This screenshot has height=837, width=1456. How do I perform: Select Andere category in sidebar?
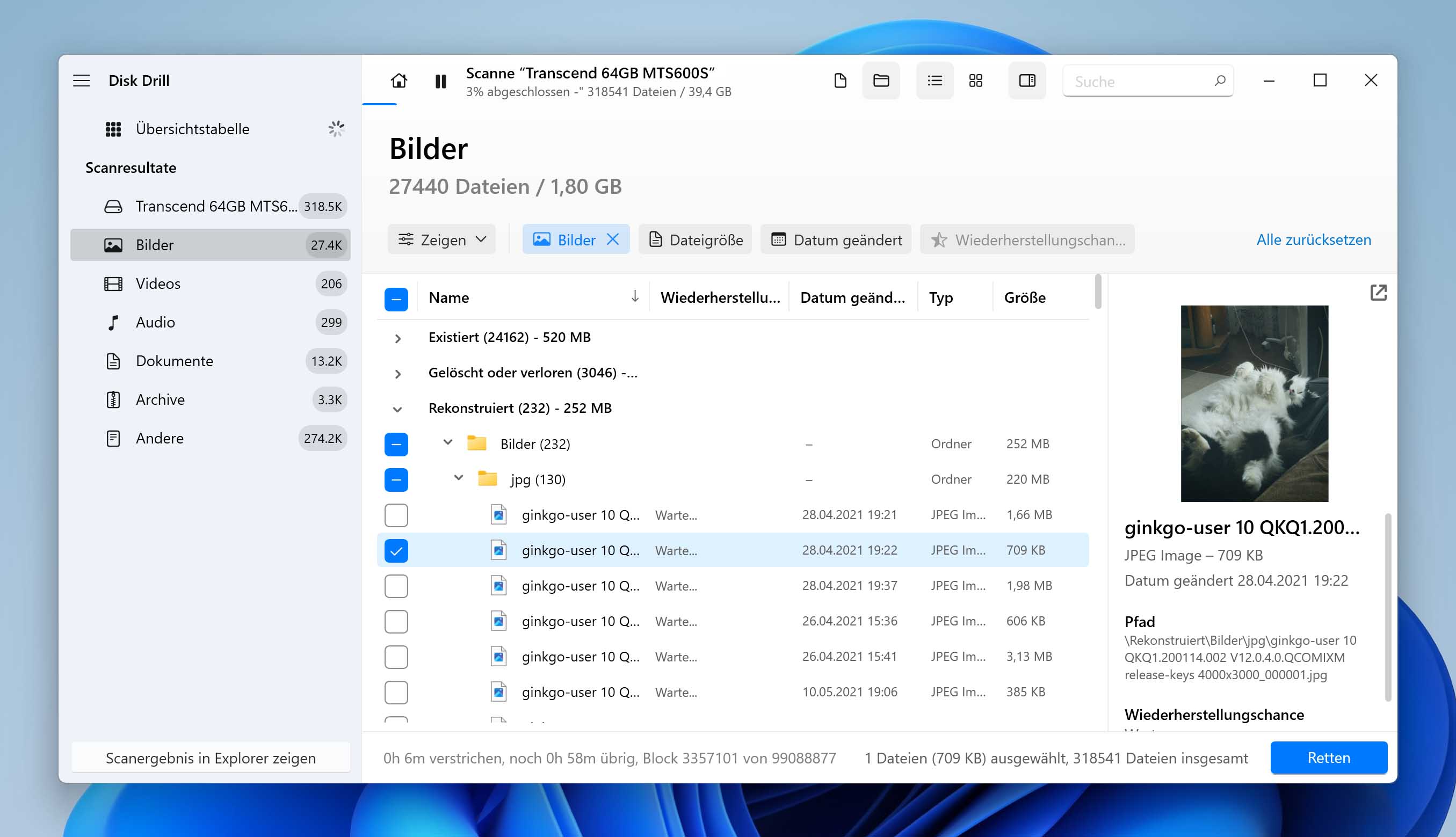click(211, 439)
